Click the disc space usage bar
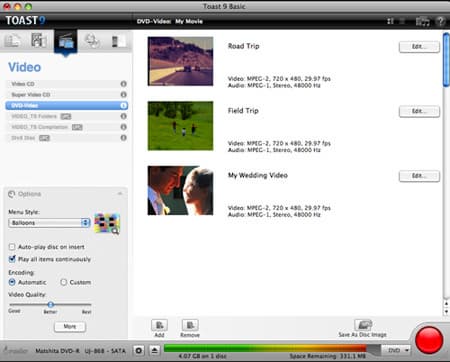Screen dimensions: 450x362 point(272,349)
